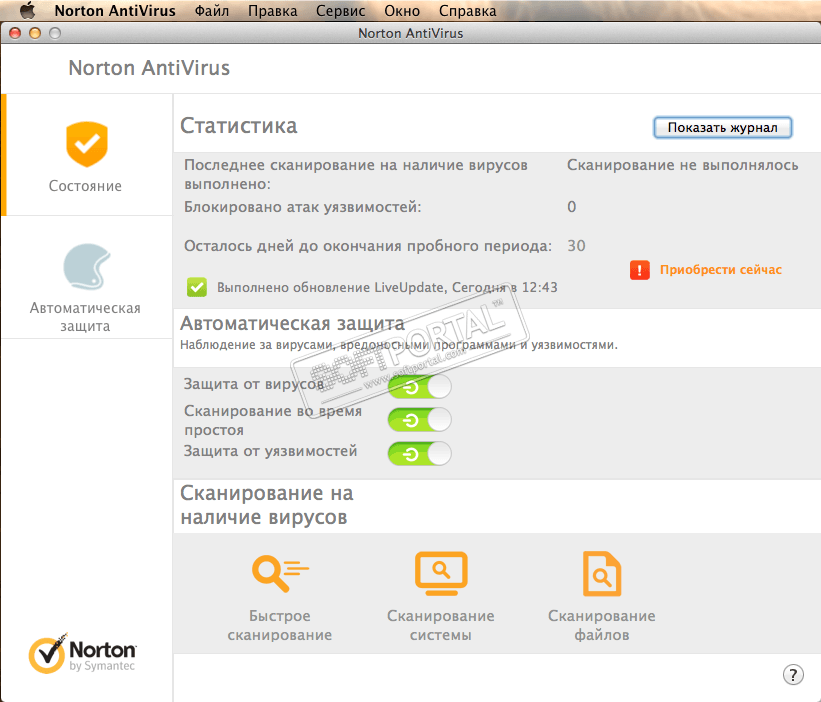Screen dimensions: 821x702
Task: Click the text 'Сканирование не выполнялось'
Action: coord(683,165)
